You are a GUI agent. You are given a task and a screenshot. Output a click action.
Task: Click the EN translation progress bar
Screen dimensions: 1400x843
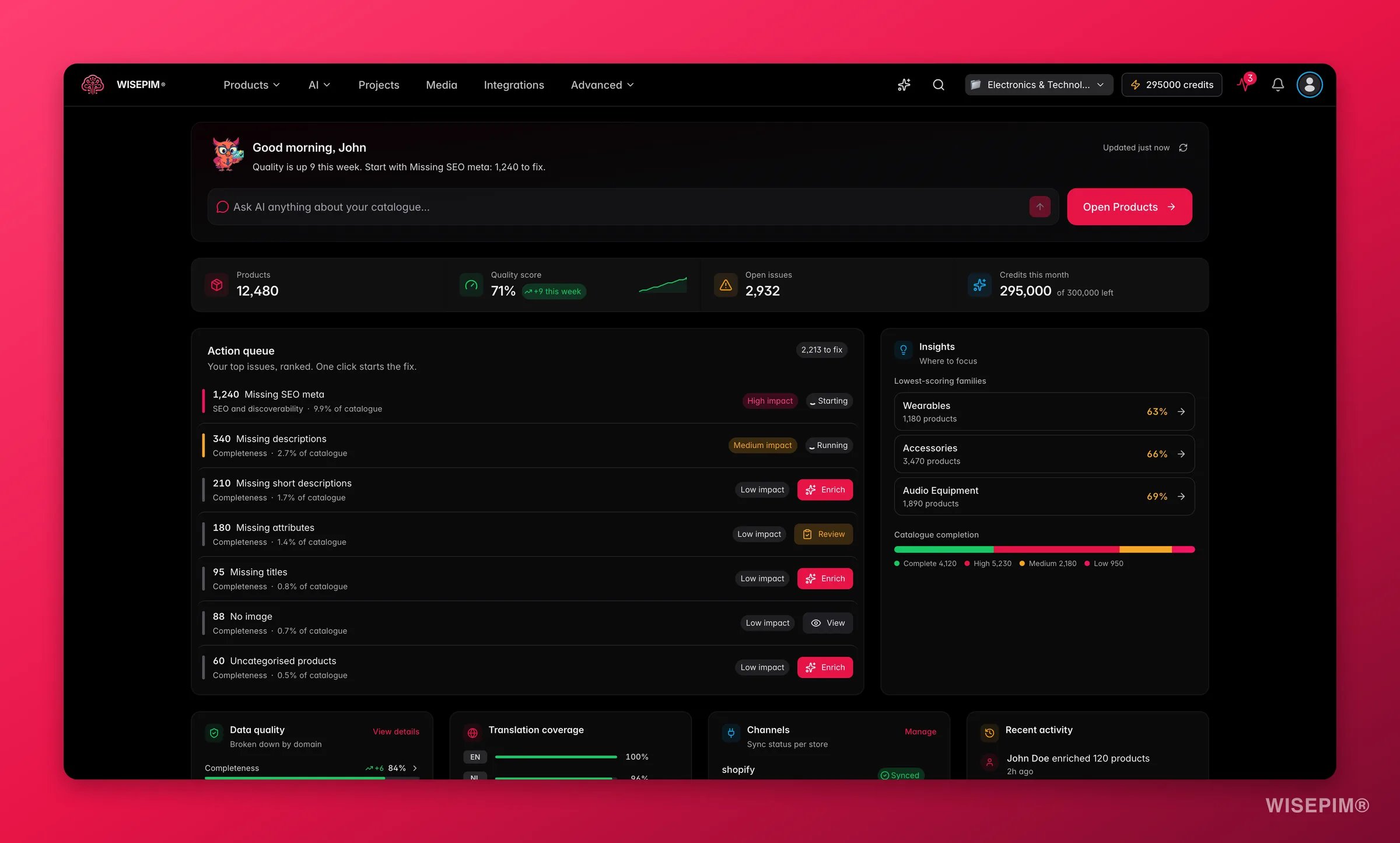[x=555, y=757]
